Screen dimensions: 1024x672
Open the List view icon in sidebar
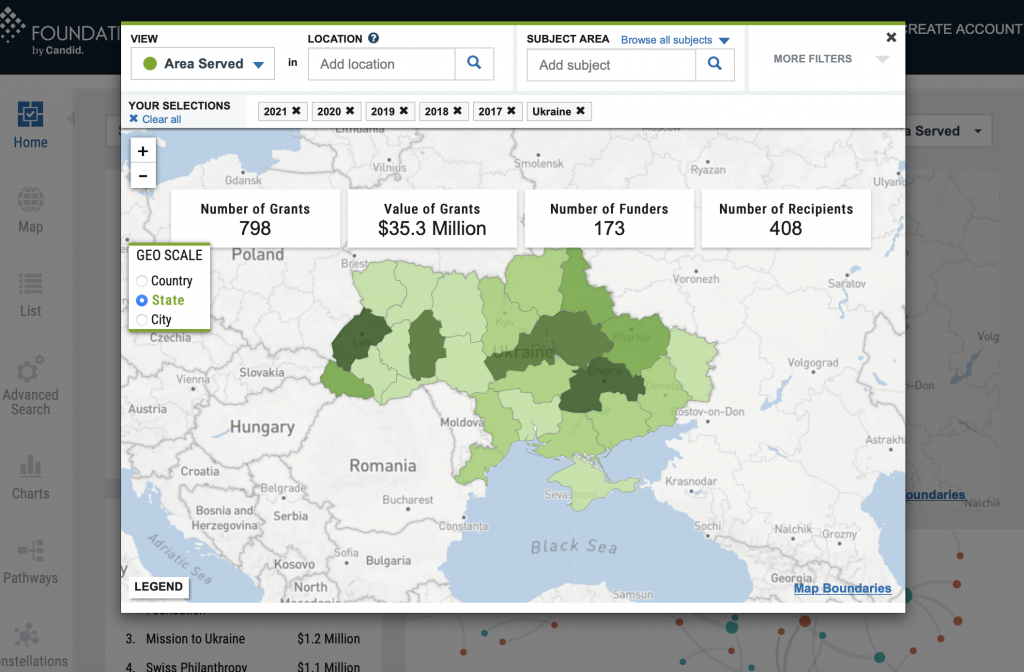pos(30,284)
